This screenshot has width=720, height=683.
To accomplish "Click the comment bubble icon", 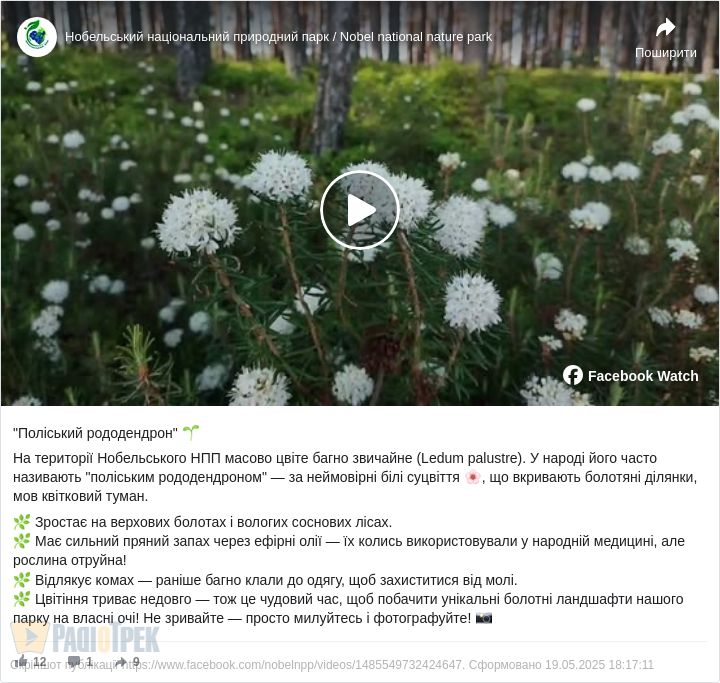I will point(74,662).
